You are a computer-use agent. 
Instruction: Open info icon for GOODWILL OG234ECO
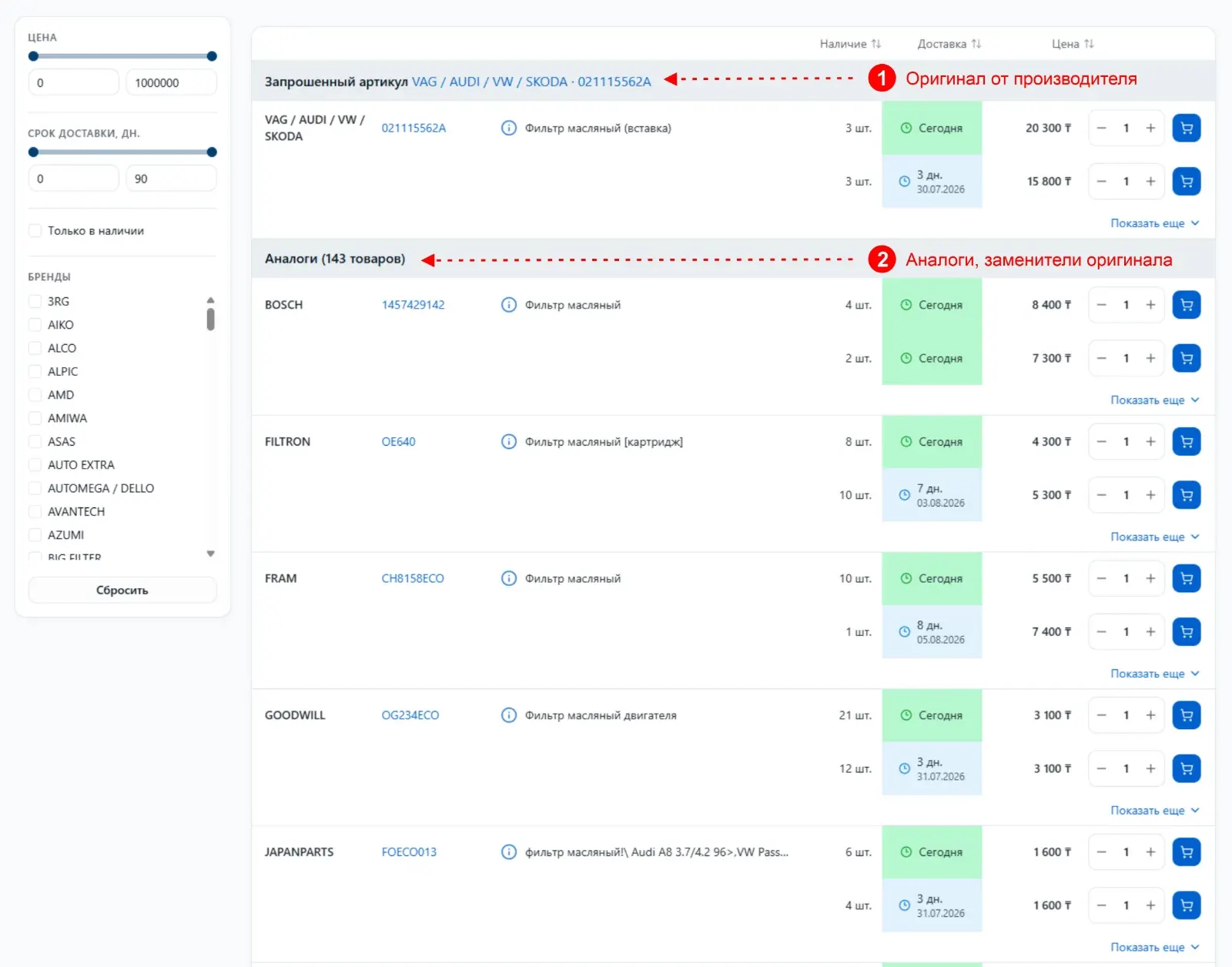tap(509, 715)
